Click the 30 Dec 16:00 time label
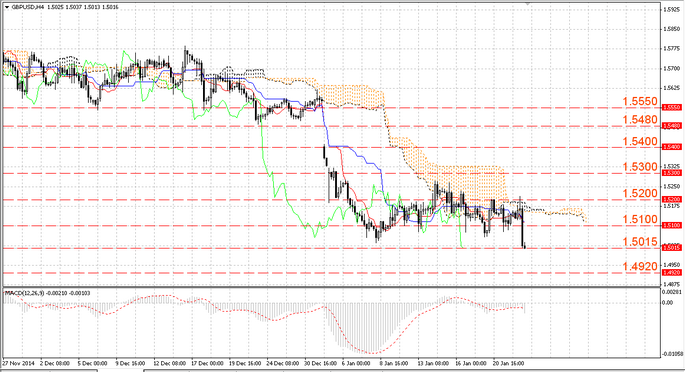Viewport: 685px width, 372px height. (320, 363)
